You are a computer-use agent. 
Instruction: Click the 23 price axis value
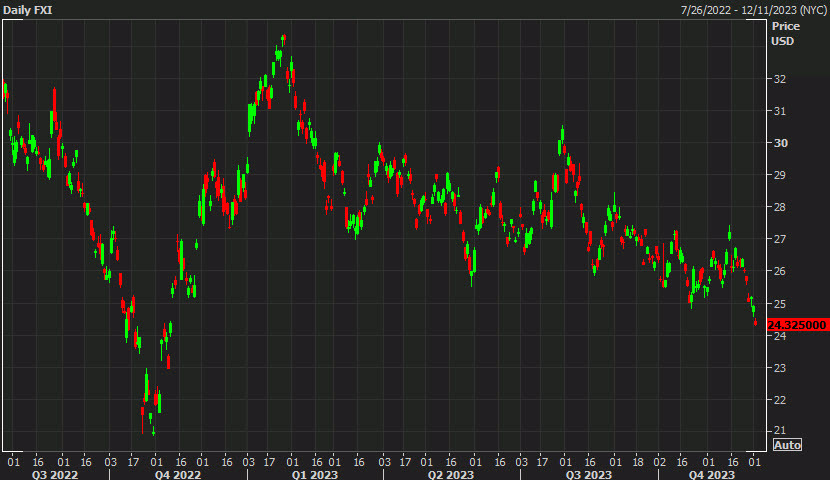coord(780,368)
